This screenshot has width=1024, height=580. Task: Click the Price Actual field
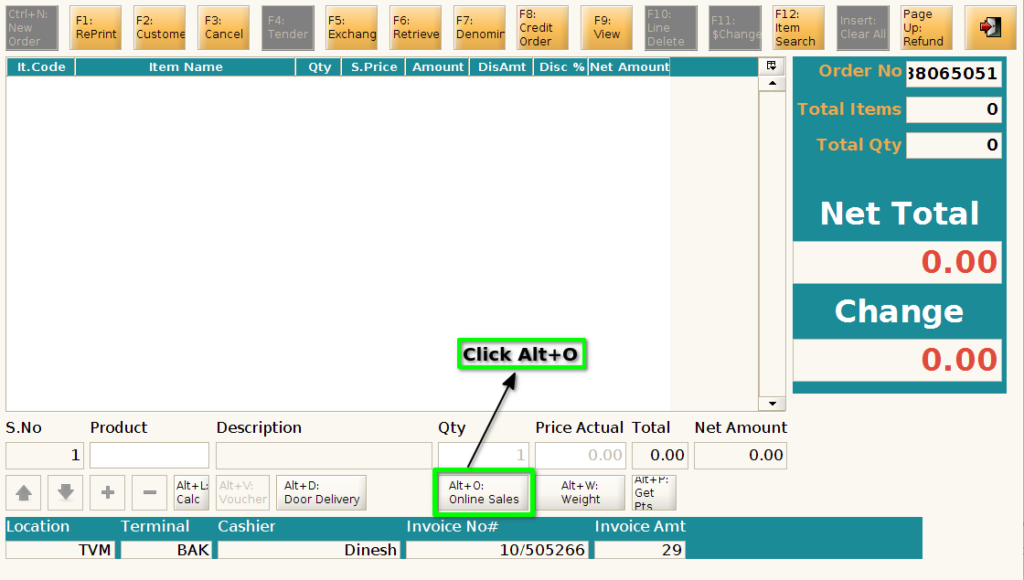coord(580,455)
